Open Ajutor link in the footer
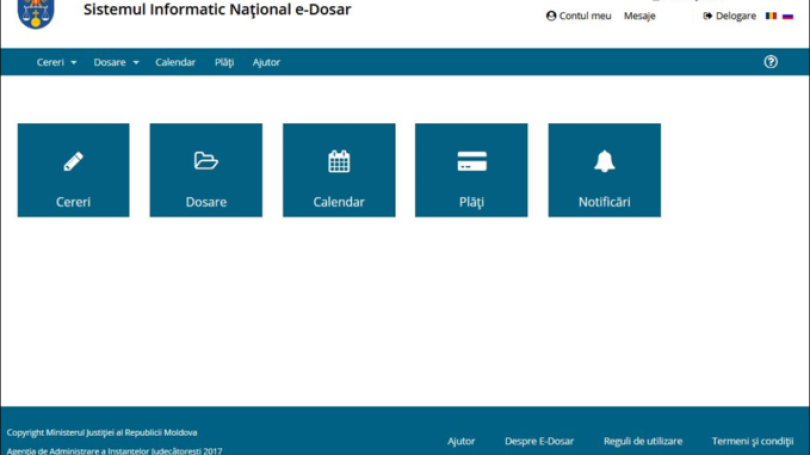 (461, 441)
